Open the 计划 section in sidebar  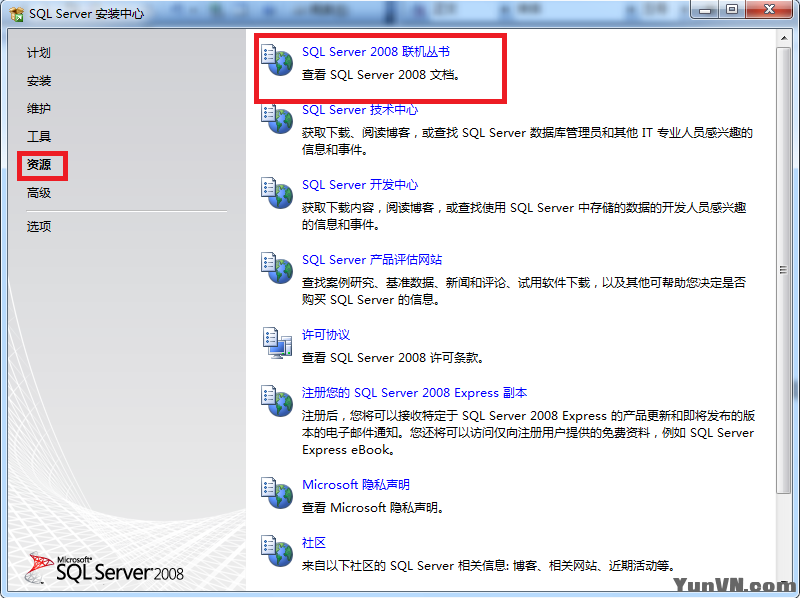pos(39,53)
